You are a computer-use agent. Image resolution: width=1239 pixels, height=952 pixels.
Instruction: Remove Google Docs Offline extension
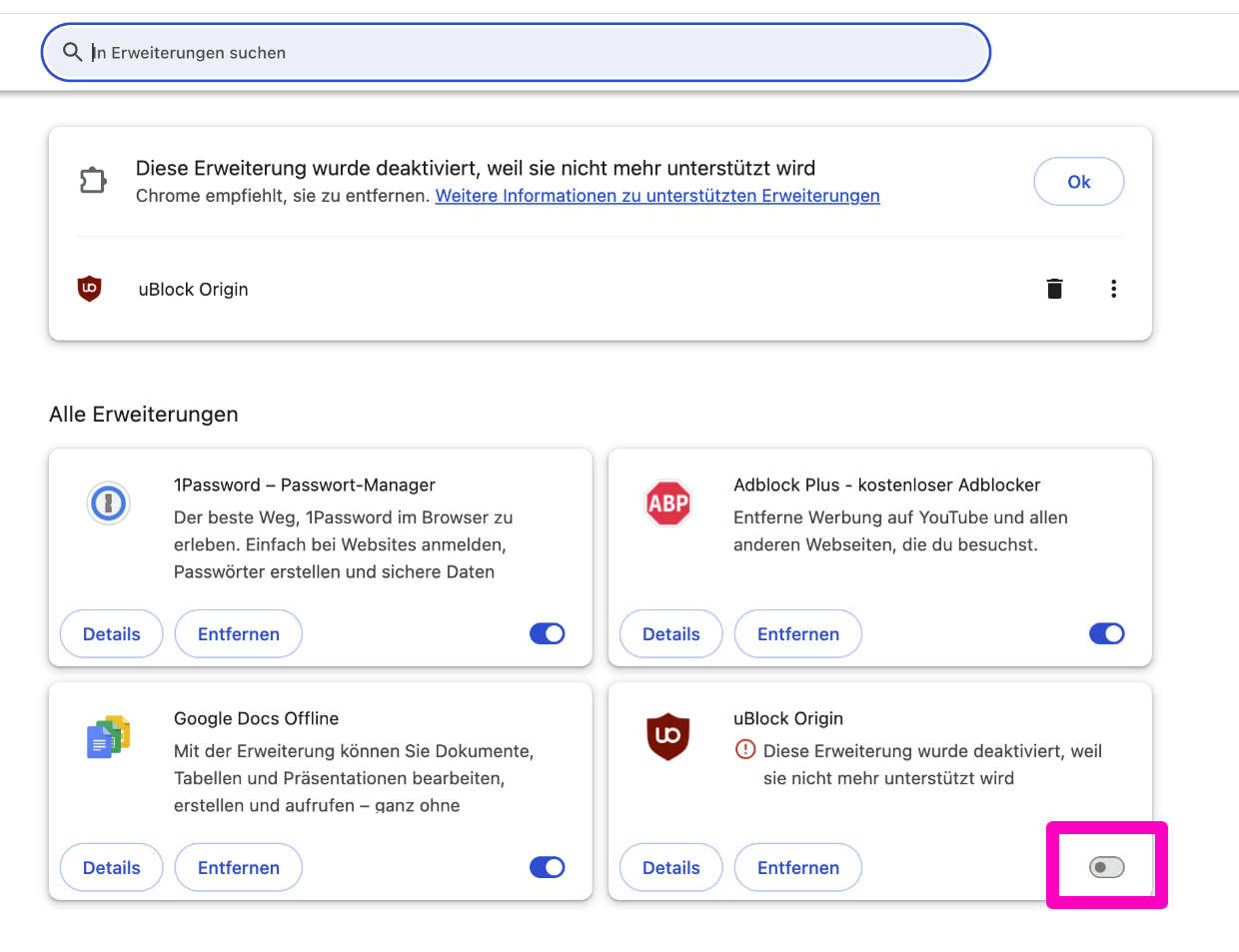pyautogui.click(x=238, y=867)
